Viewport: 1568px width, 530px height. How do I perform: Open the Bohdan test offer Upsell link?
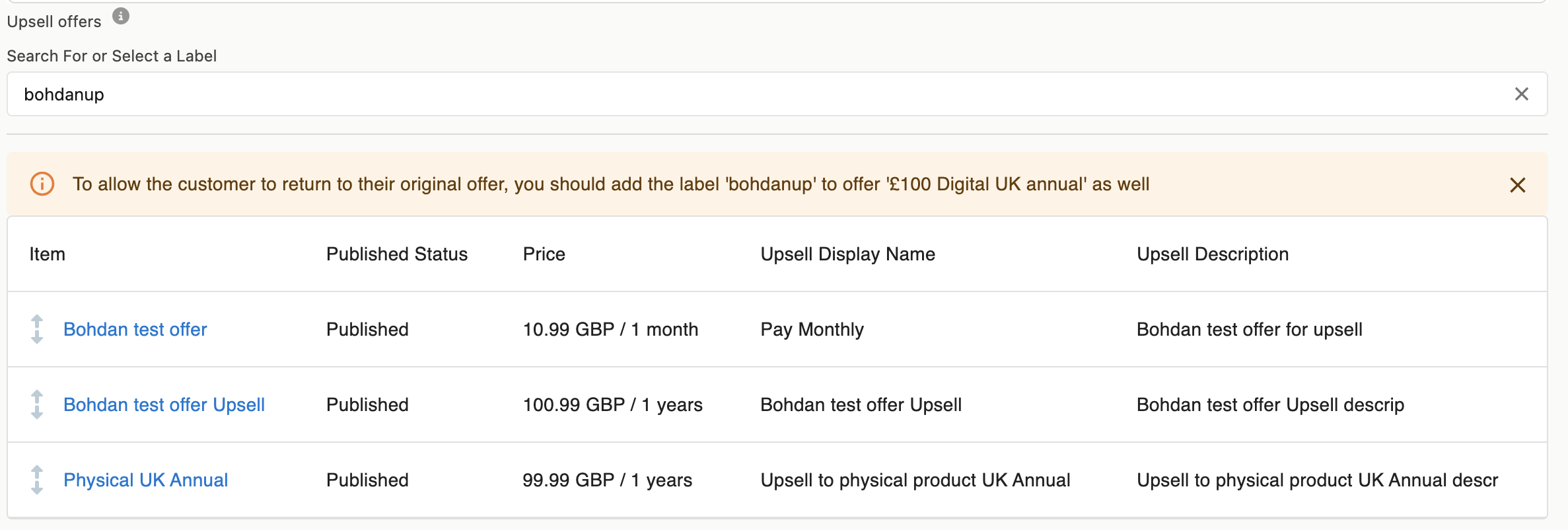[164, 404]
